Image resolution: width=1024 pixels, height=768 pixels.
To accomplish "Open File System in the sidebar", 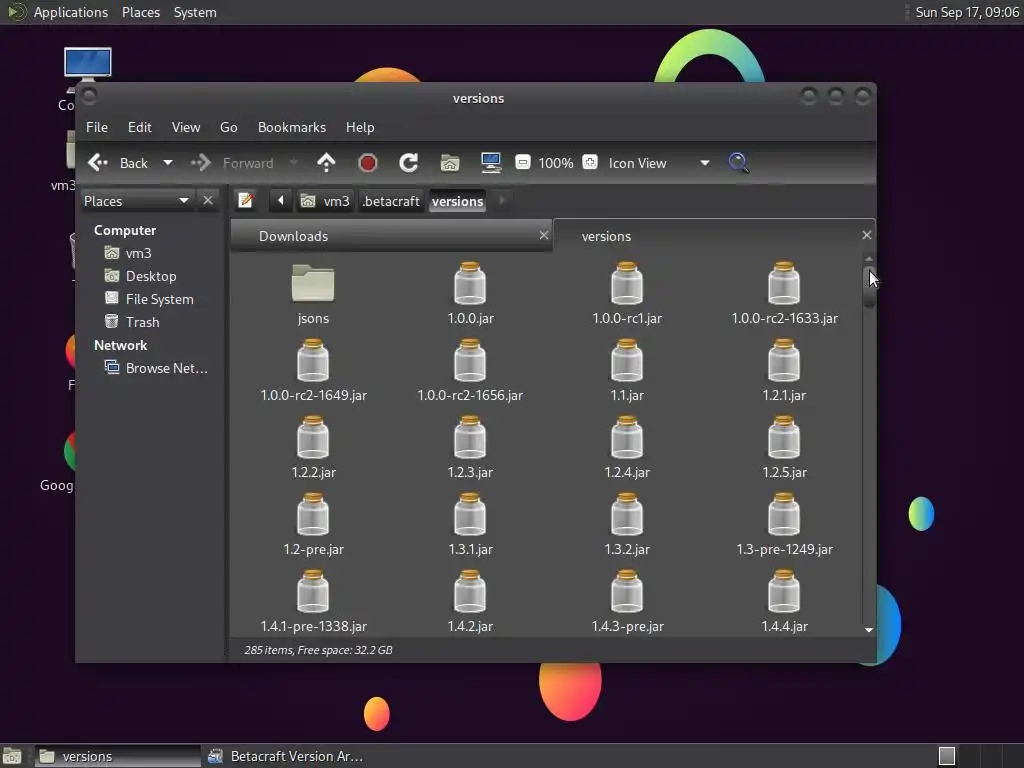I will pos(159,299).
